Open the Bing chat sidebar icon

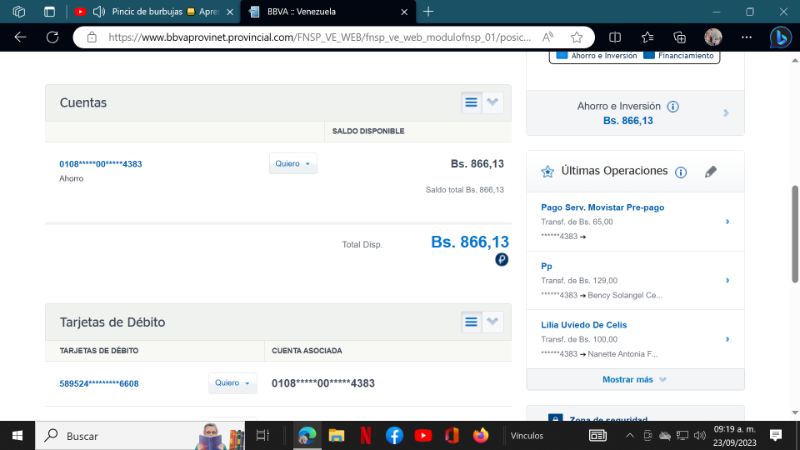coord(781,37)
